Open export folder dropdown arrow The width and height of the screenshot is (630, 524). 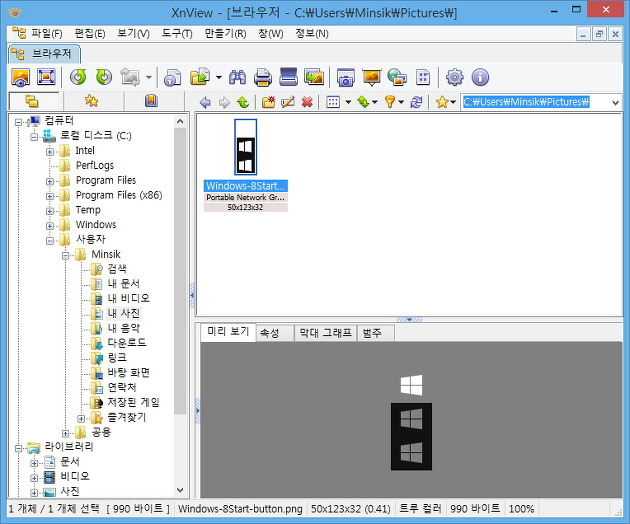pos(219,77)
